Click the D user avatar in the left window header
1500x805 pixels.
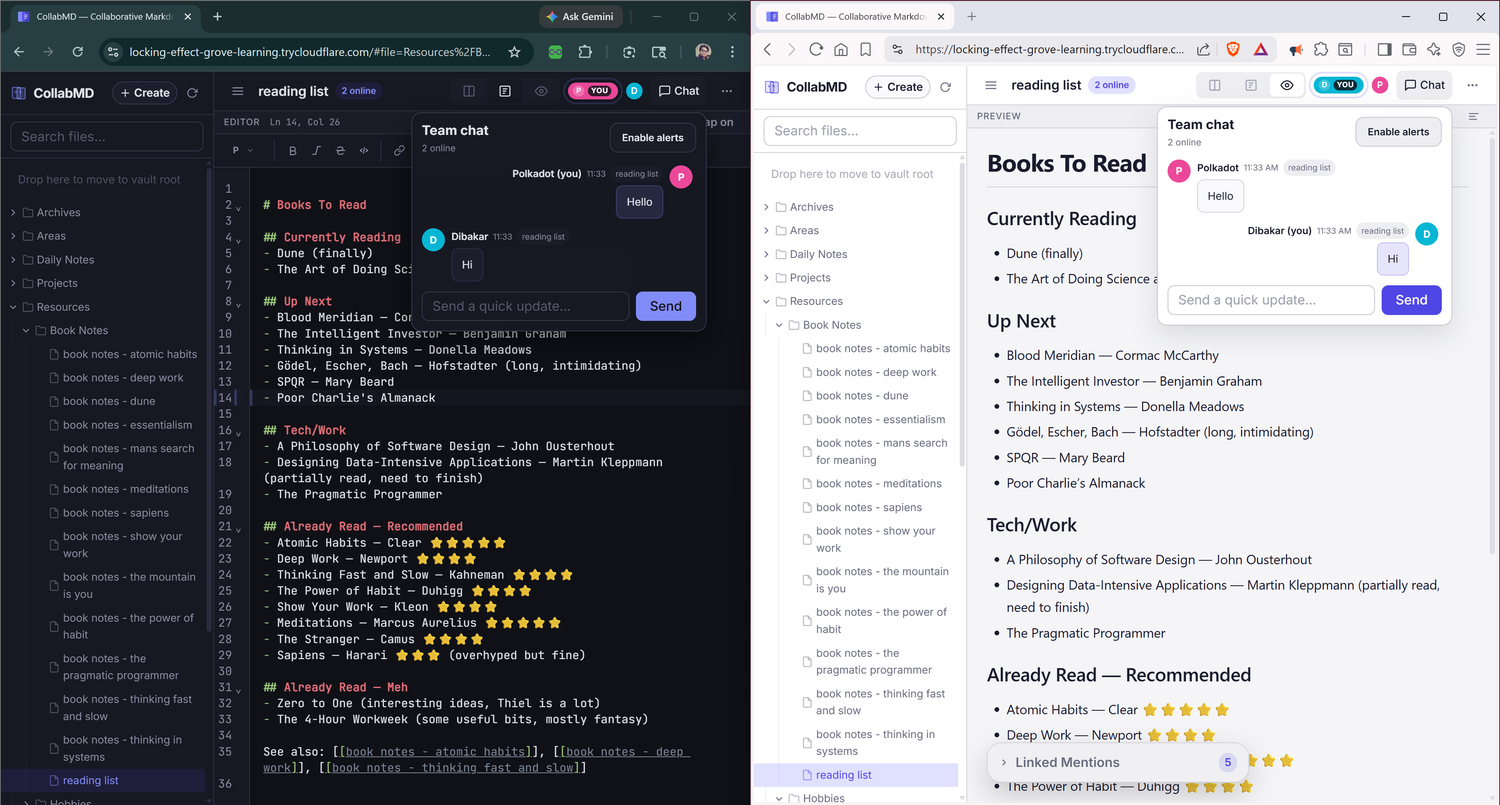[x=634, y=91]
